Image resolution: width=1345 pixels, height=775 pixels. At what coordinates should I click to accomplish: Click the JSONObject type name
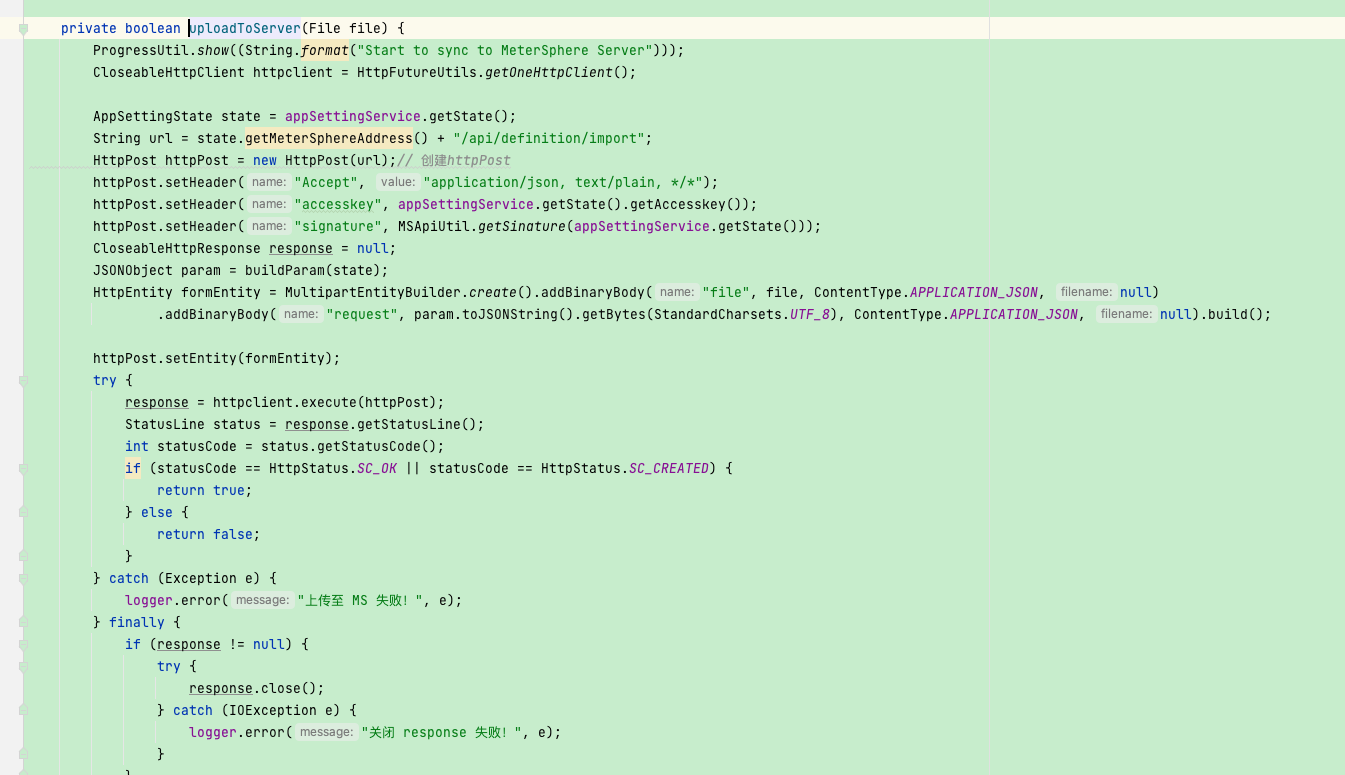(133, 270)
